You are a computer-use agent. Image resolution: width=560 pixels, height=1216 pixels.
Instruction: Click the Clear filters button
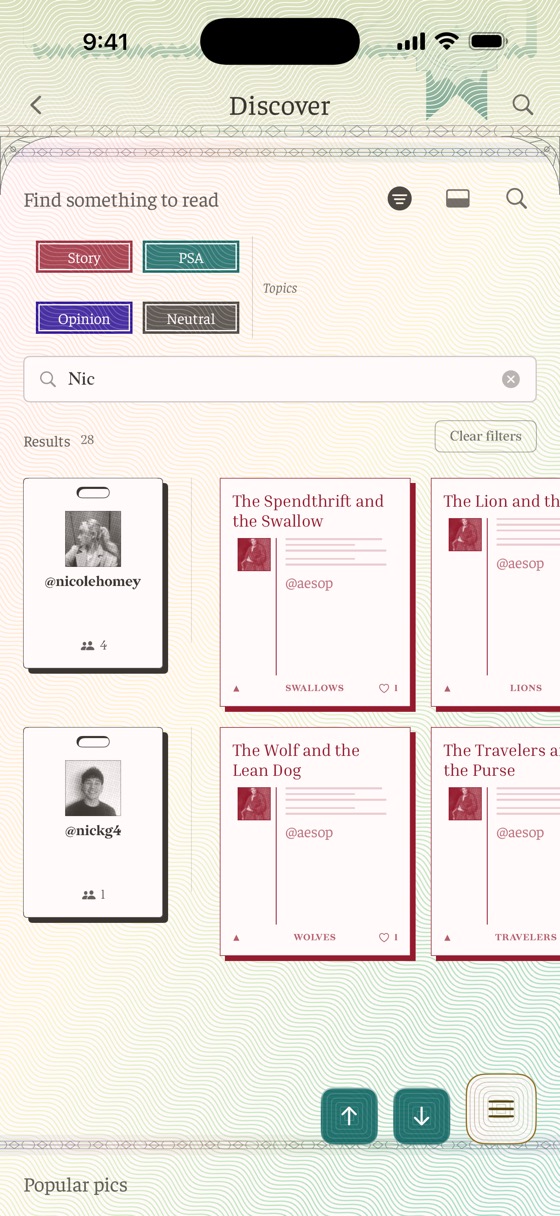[x=485, y=436]
